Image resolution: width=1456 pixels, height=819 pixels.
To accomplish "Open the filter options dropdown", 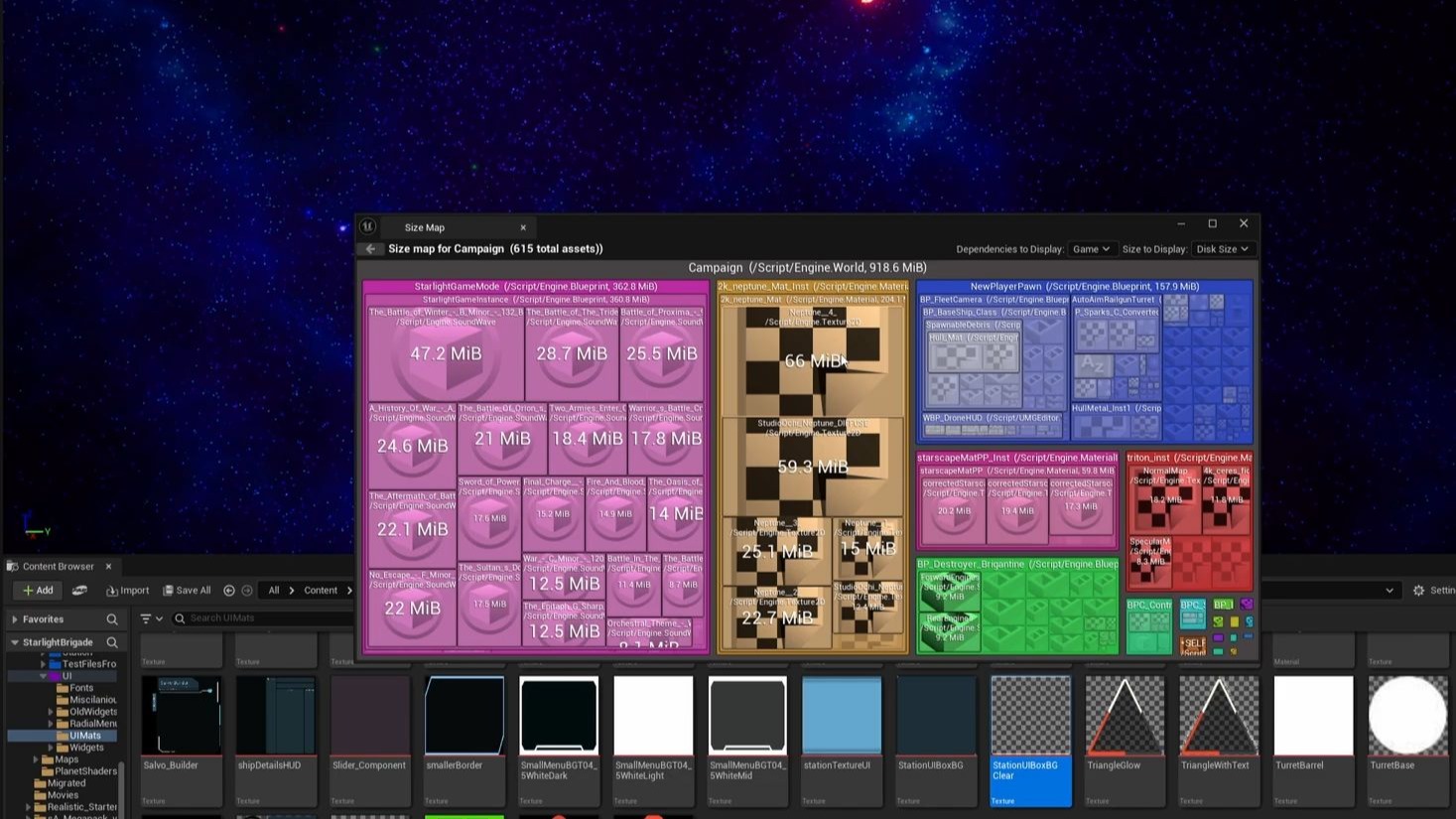I will [151, 618].
